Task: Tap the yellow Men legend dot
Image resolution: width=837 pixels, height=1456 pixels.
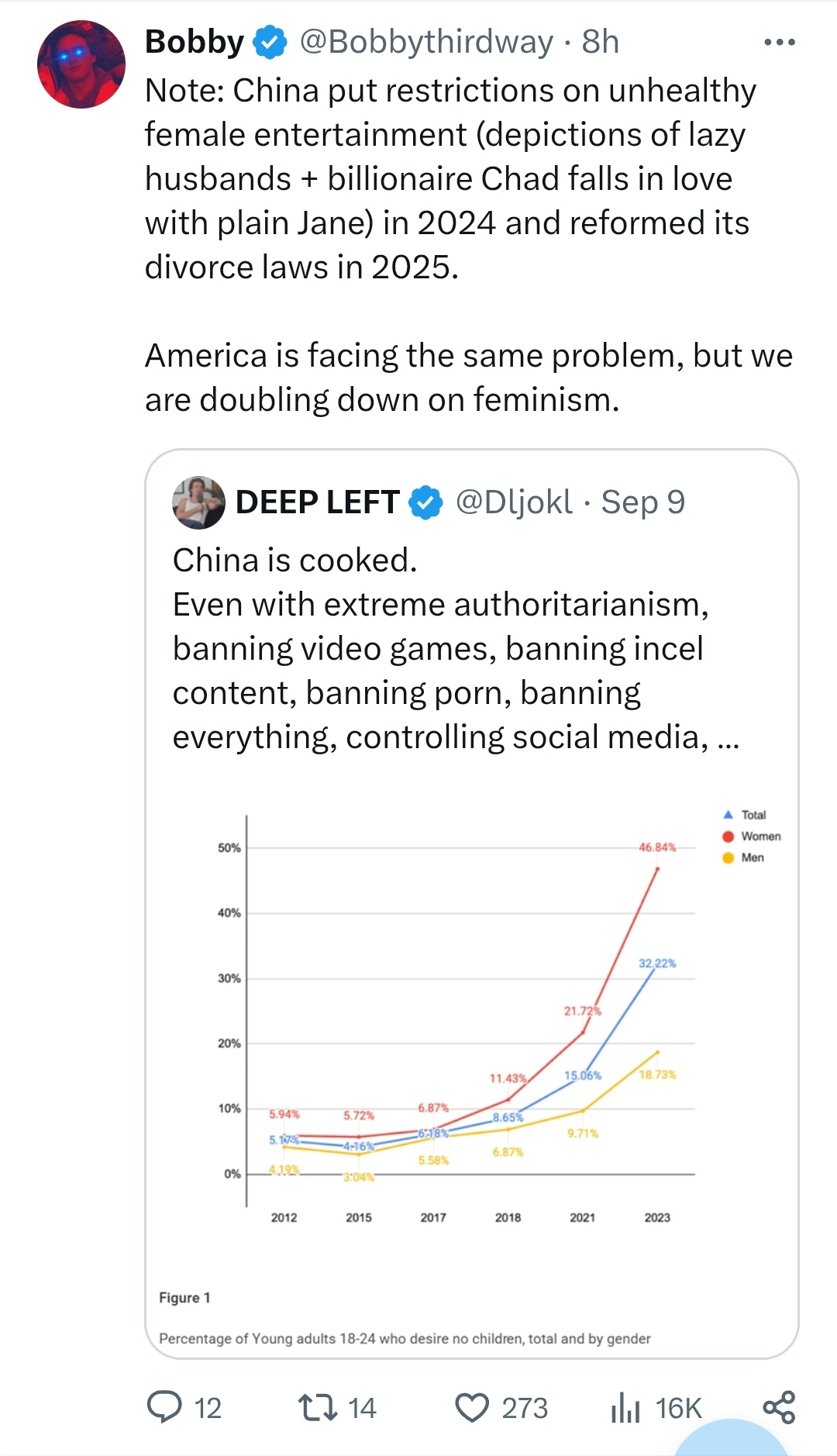Action: [728, 857]
